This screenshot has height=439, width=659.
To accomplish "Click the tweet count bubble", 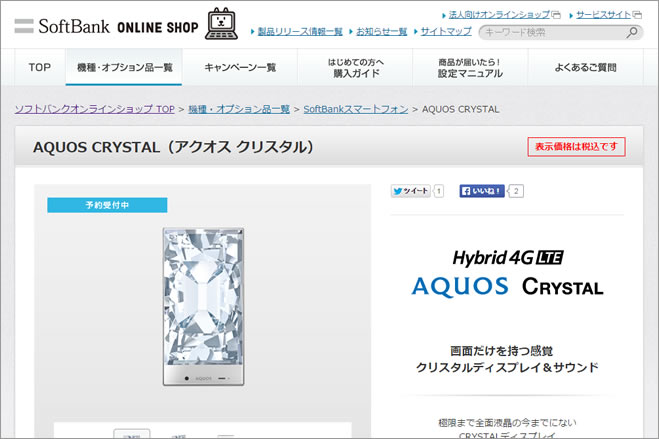I will [438, 191].
